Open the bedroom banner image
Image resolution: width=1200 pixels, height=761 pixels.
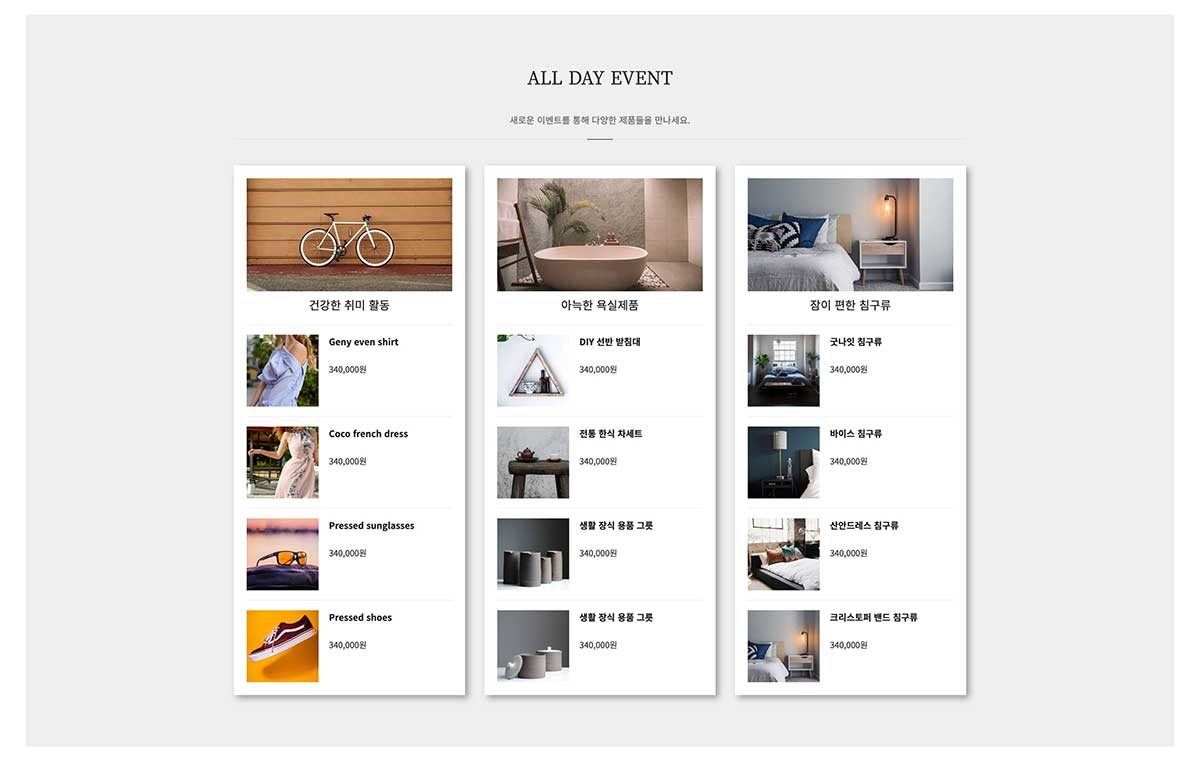850,235
